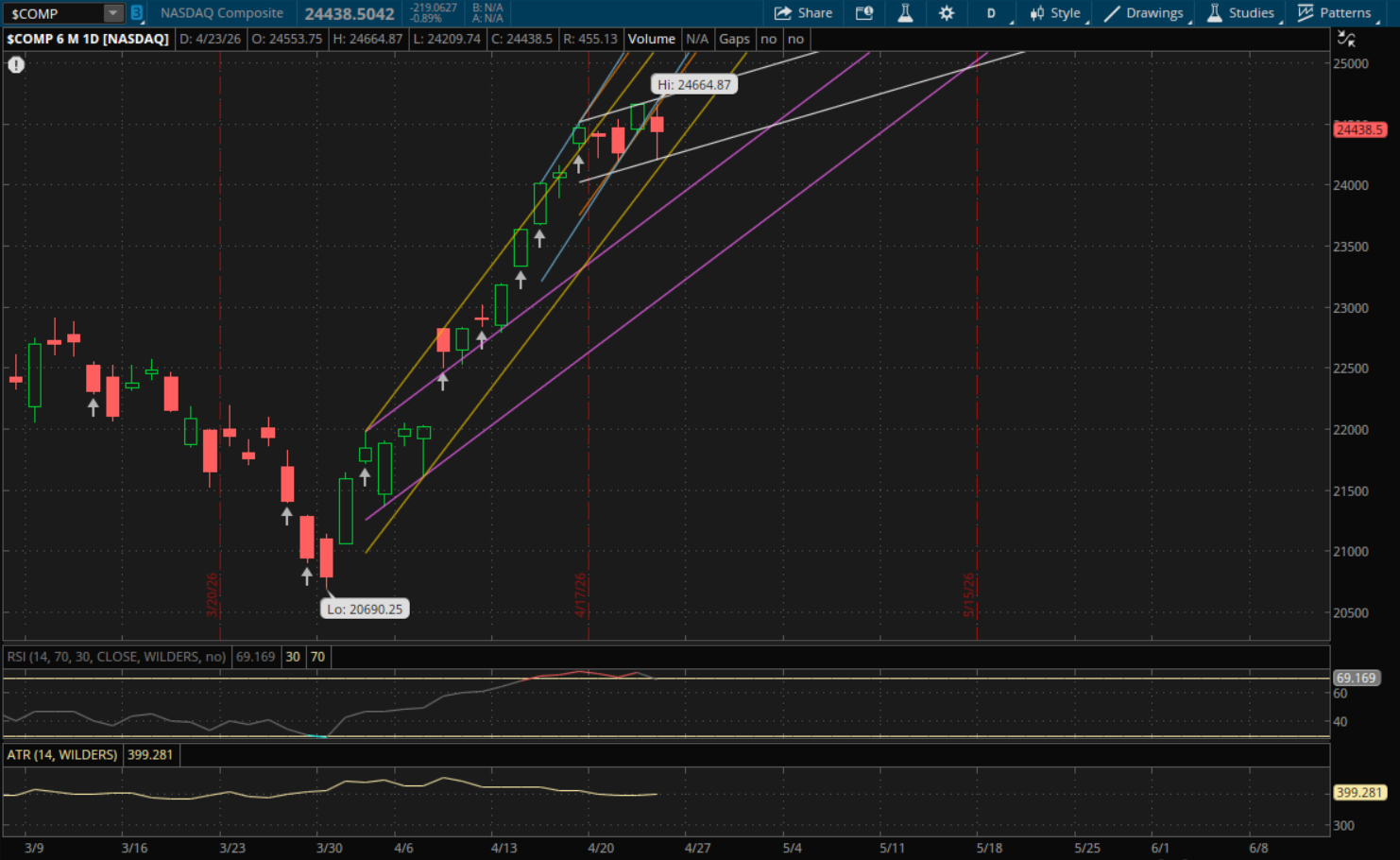Open the Patterns menu

(1334, 13)
